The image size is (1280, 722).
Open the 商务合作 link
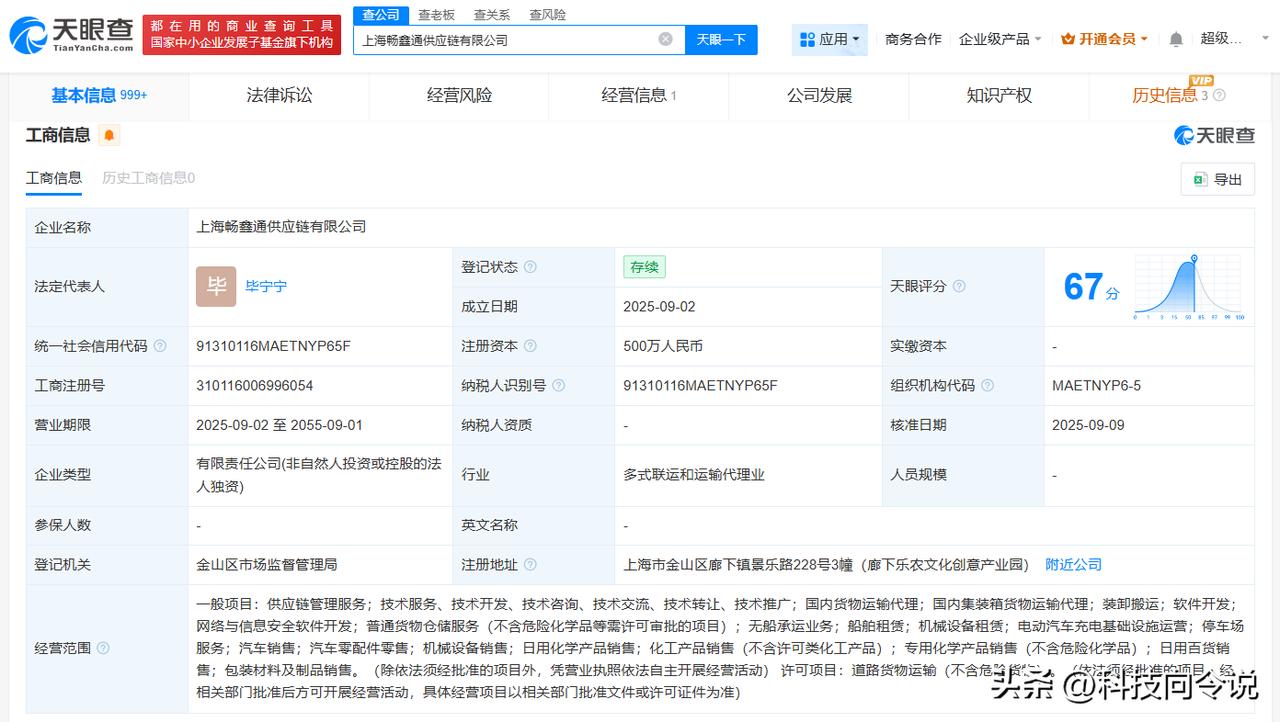point(913,39)
